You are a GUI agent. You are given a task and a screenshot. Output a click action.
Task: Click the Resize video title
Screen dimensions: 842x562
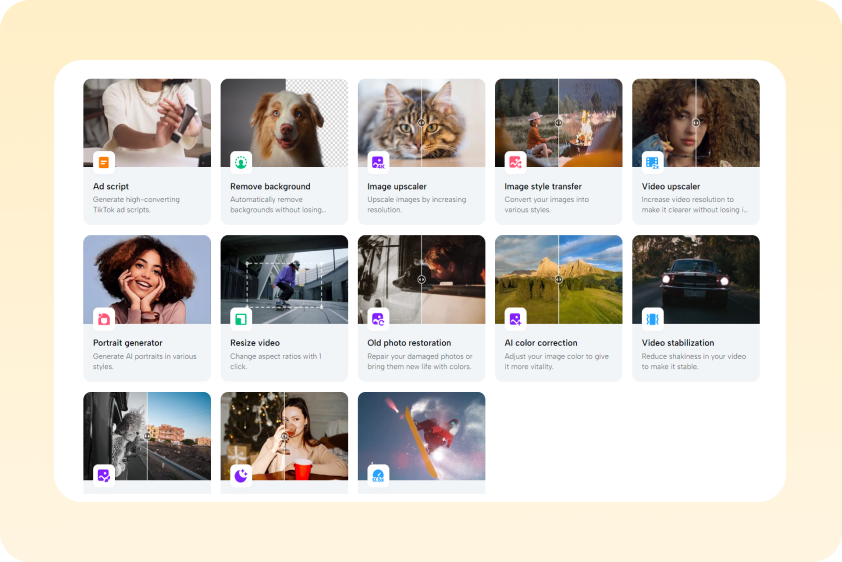click(x=255, y=342)
